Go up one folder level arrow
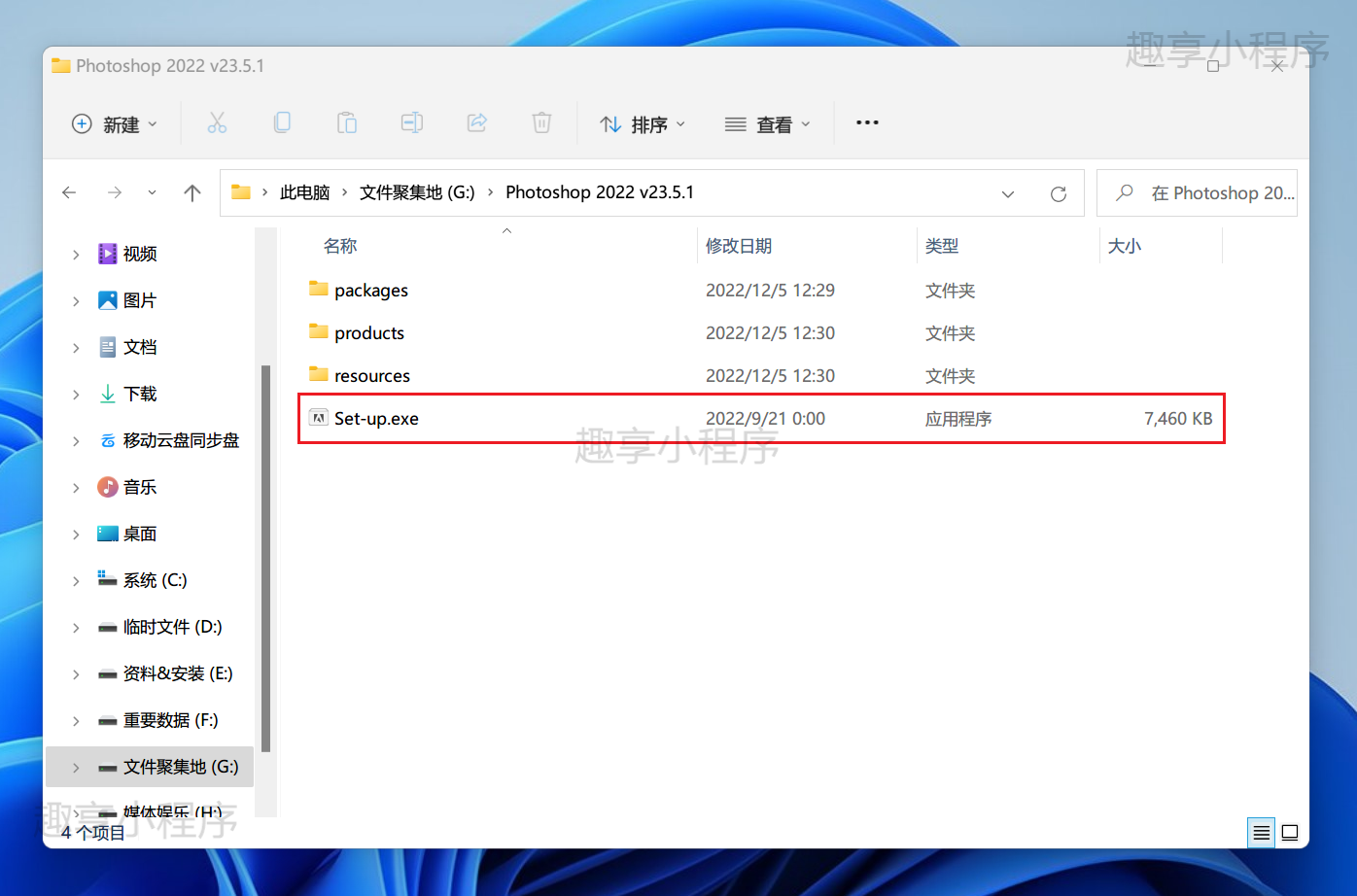1357x896 pixels. (x=192, y=192)
